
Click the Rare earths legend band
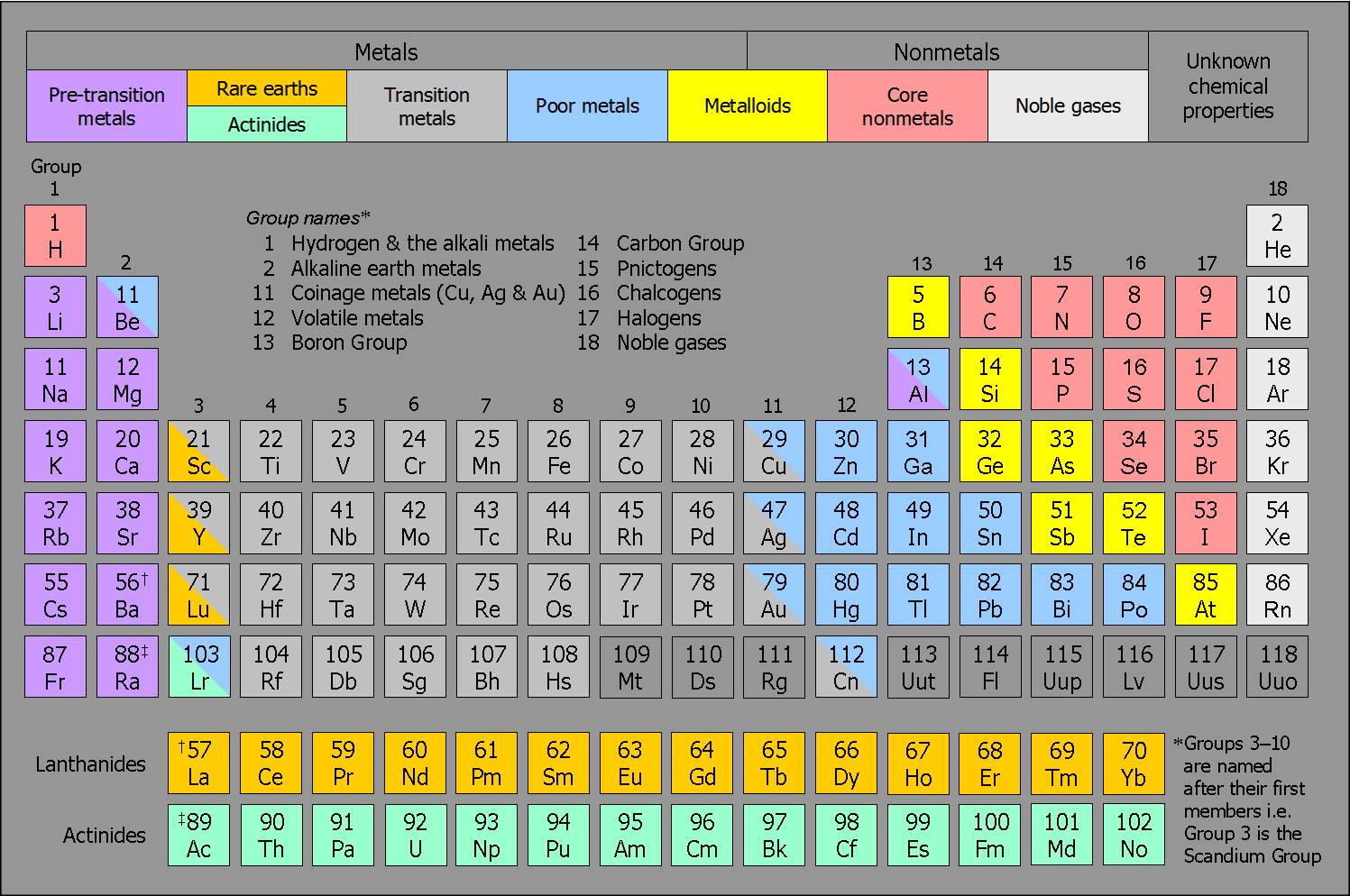(x=266, y=87)
